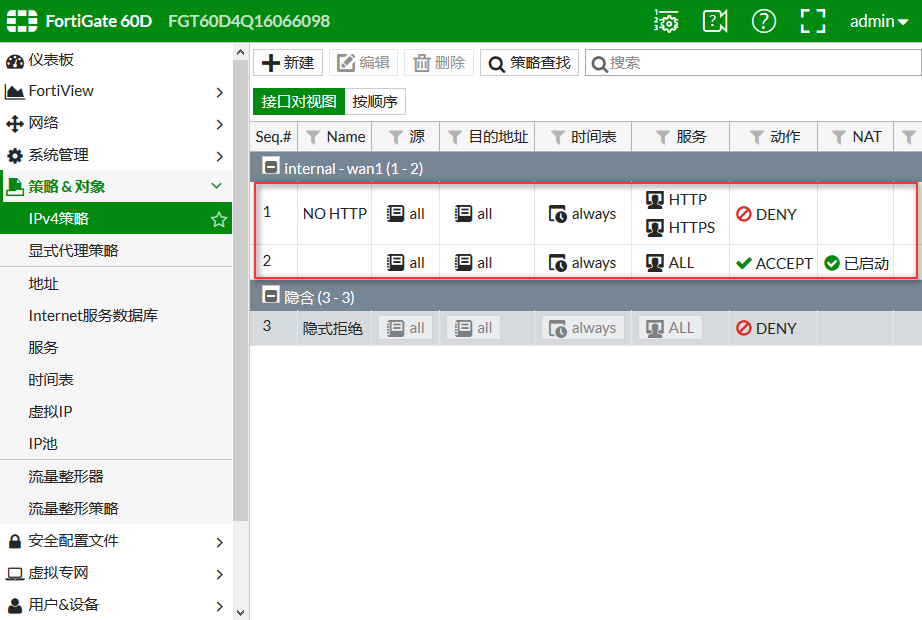
Task: Switch to 接口对视图 tab
Action: [299, 102]
